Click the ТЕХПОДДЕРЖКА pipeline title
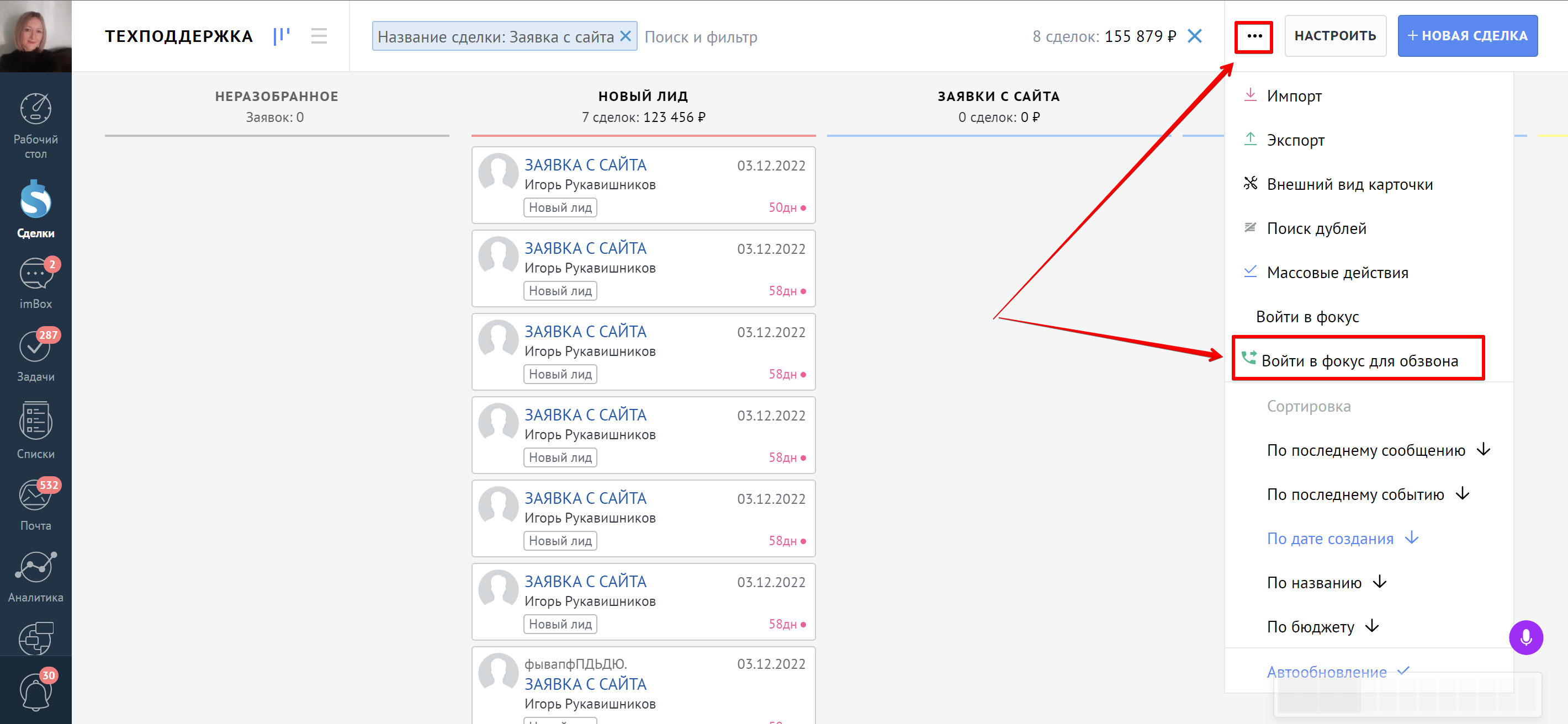The width and height of the screenshot is (1568, 724). click(178, 36)
